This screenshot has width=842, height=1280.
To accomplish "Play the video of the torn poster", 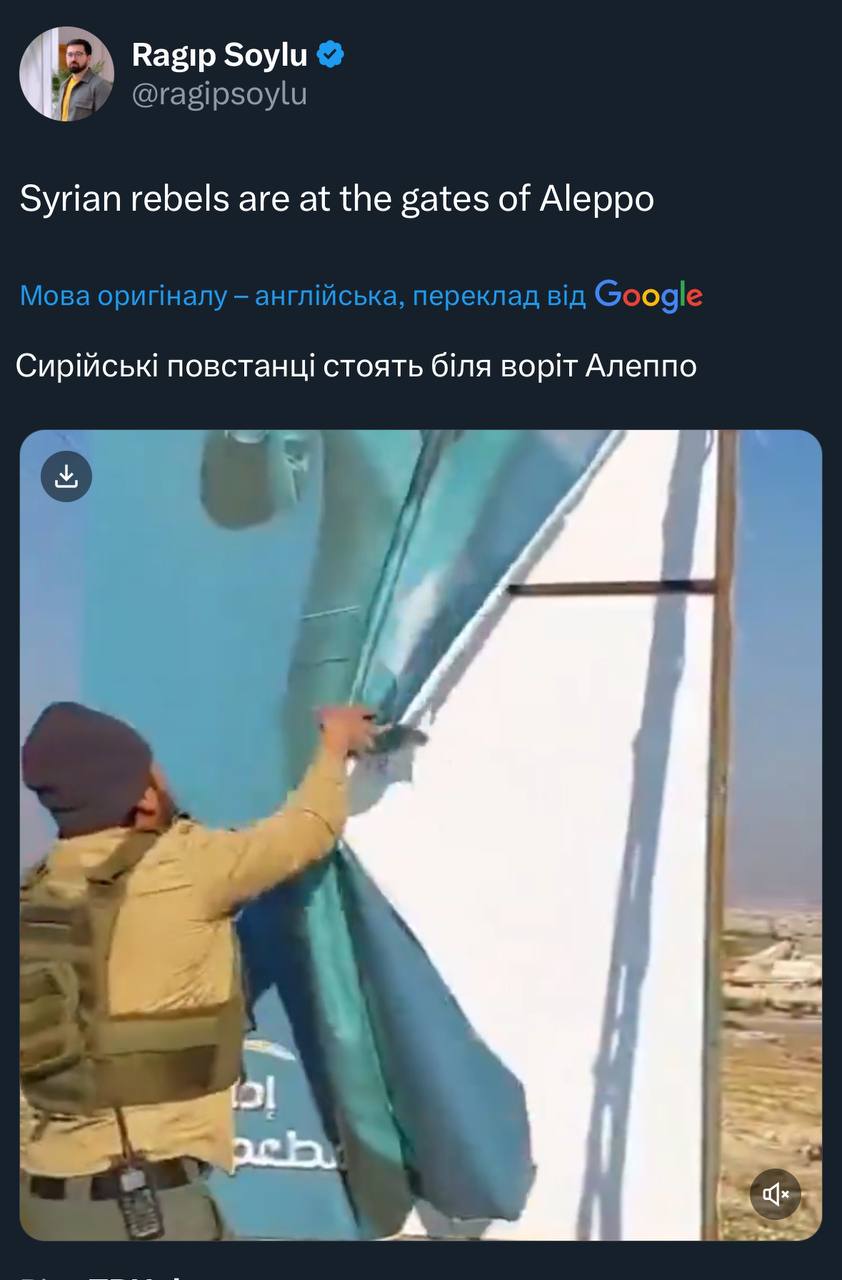I will click(x=421, y=835).
